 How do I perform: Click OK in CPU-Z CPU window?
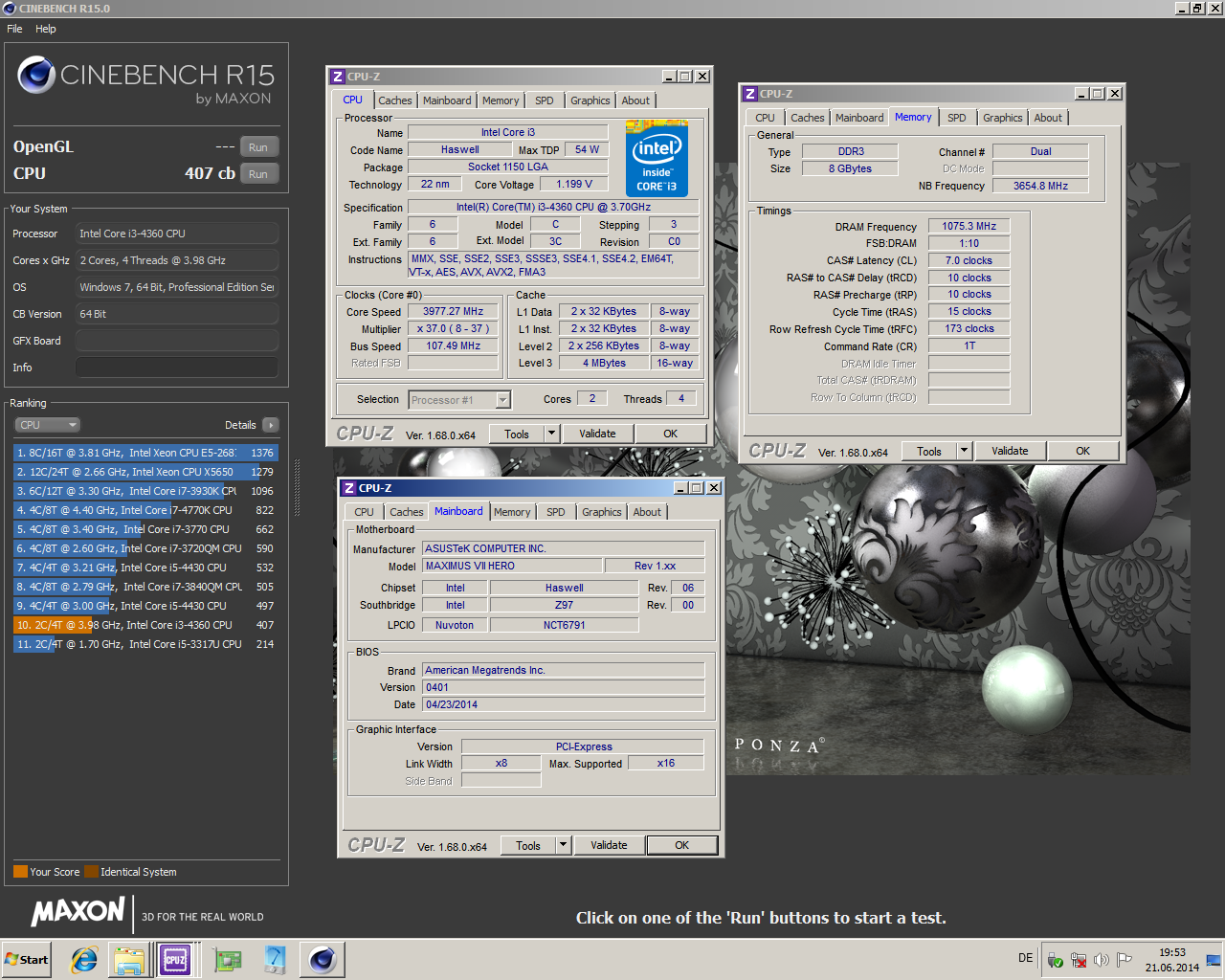(x=671, y=434)
